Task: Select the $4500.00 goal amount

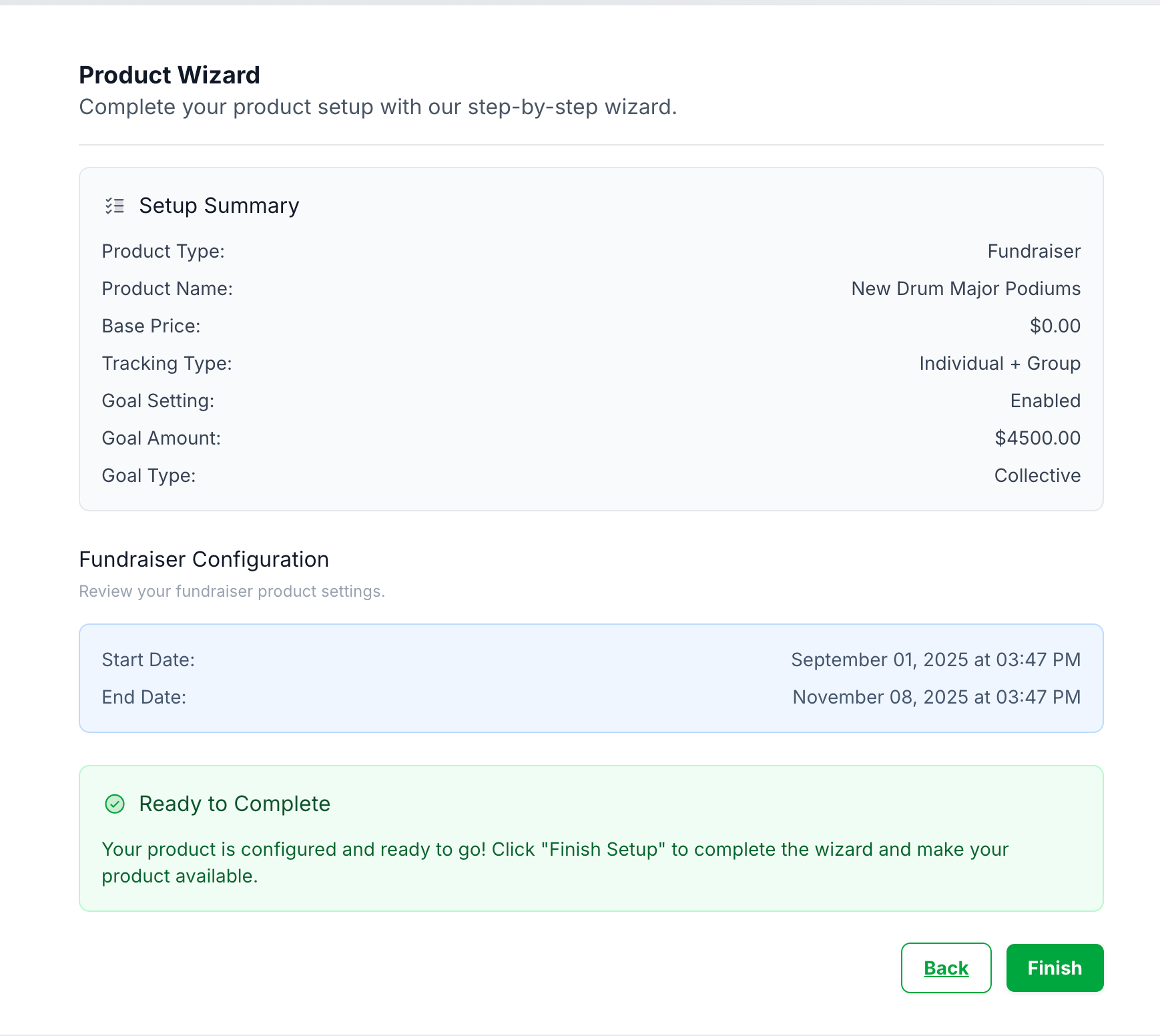Action: [x=1037, y=438]
